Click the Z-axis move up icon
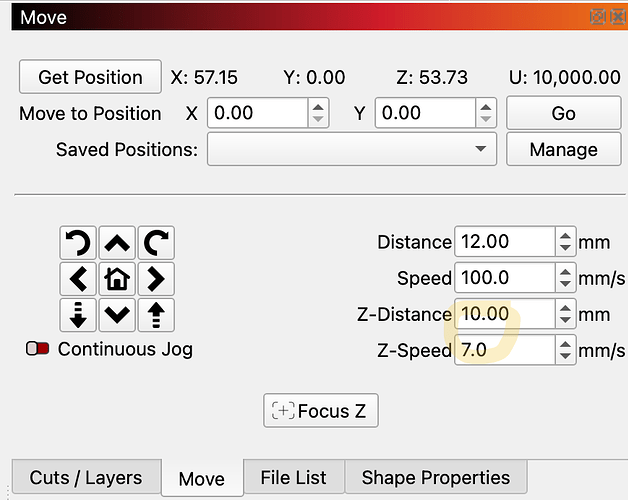Viewport: 628px width, 500px height. pos(155,314)
